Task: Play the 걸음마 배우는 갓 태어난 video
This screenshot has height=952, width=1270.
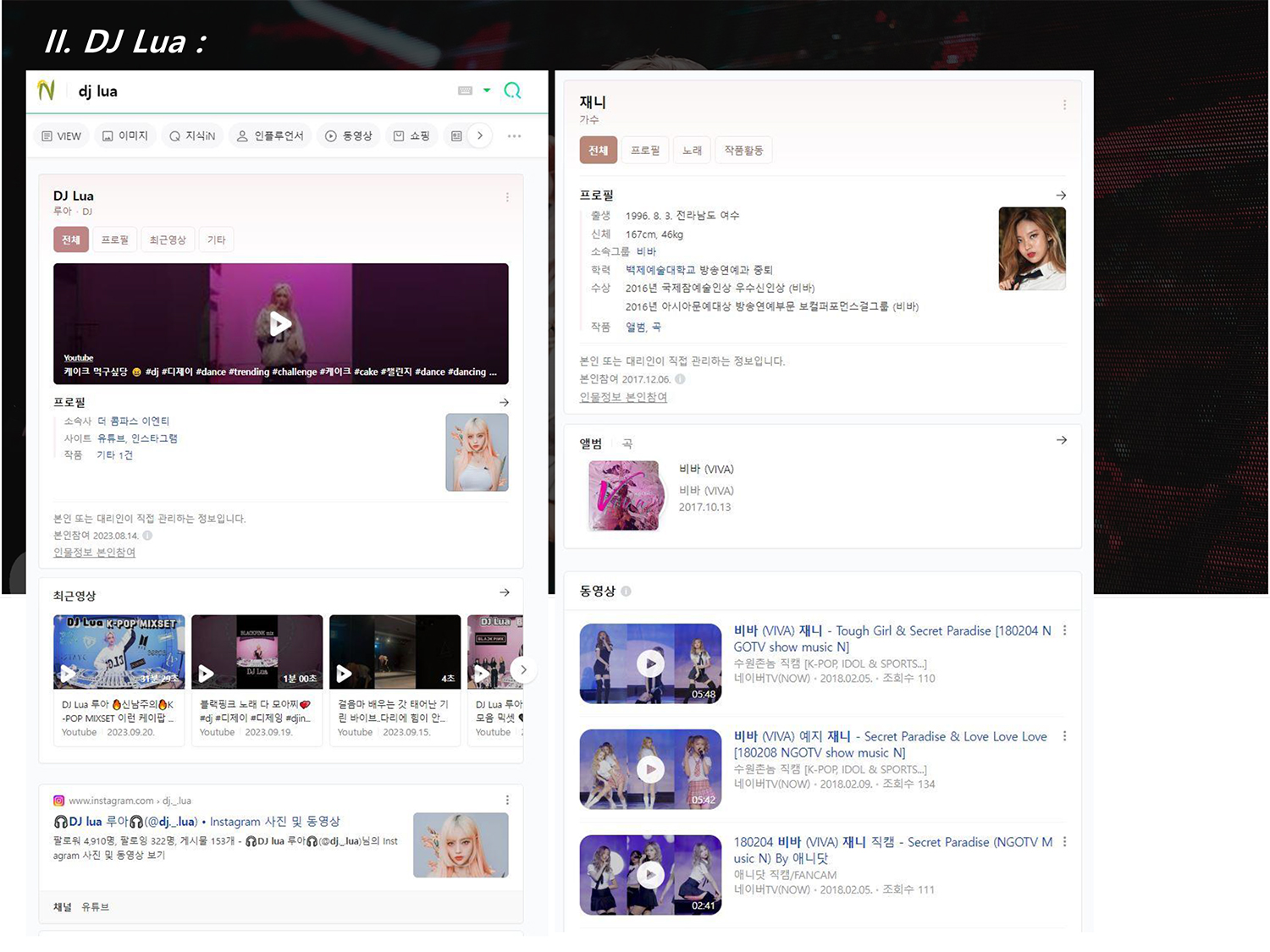Action: tap(395, 652)
